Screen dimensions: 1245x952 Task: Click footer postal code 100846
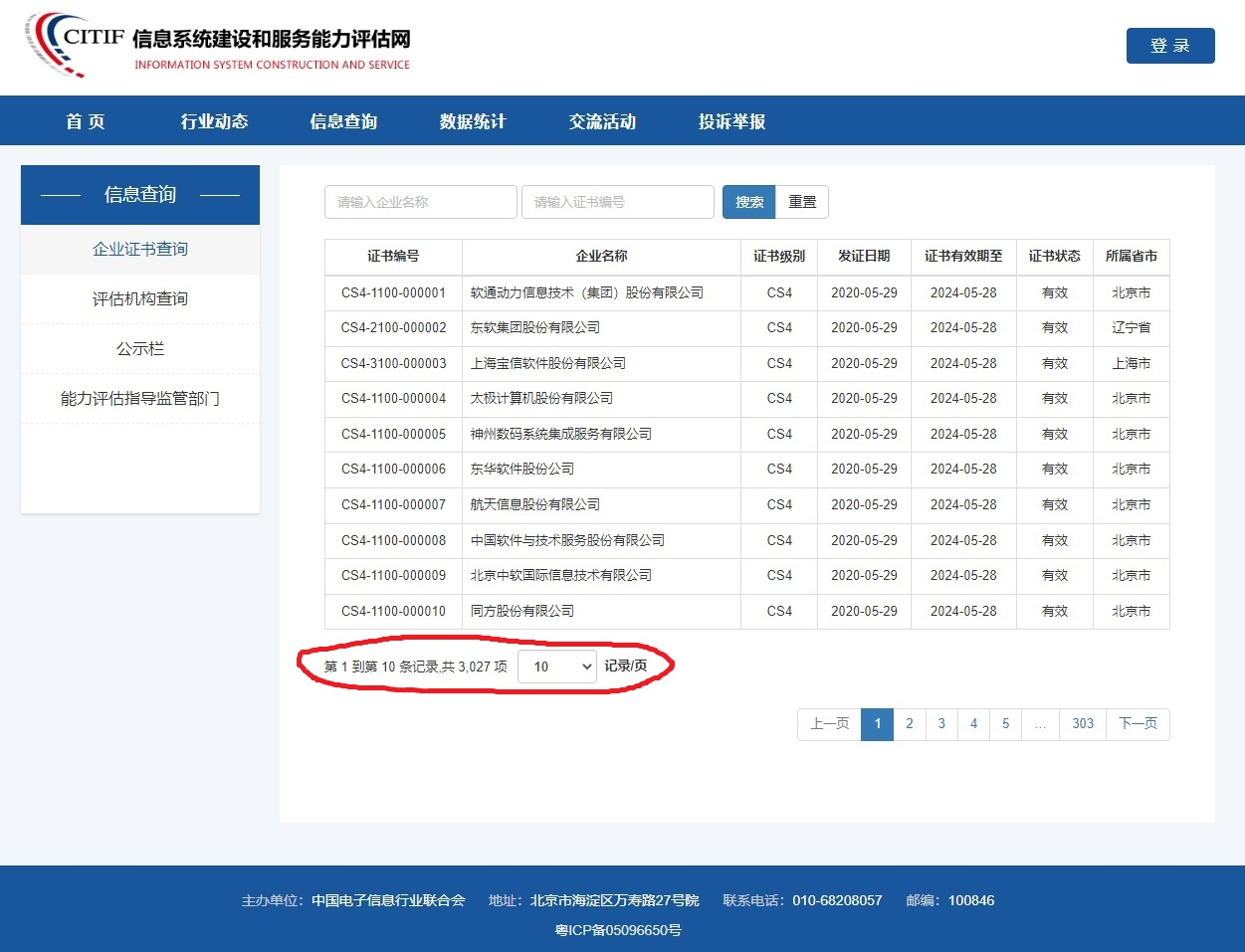click(971, 901)
